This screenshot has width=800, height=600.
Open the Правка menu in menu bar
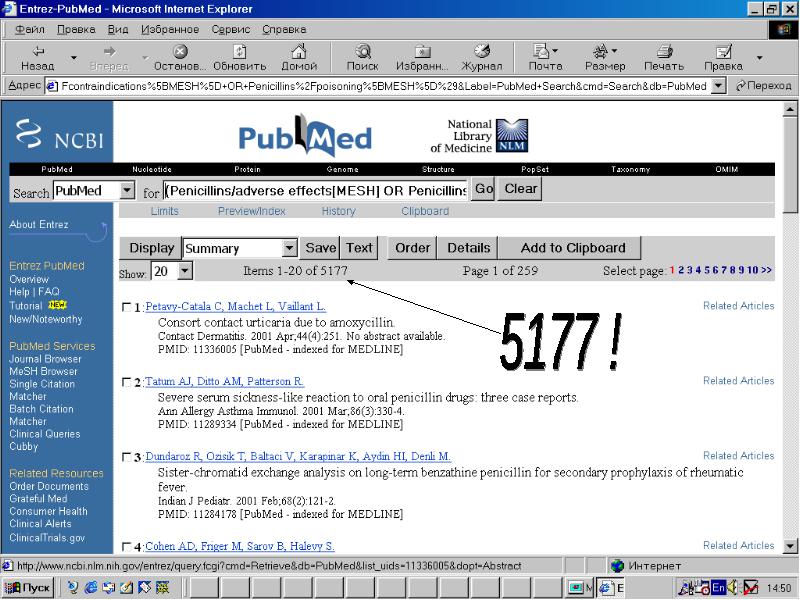(x=76, y=29)
